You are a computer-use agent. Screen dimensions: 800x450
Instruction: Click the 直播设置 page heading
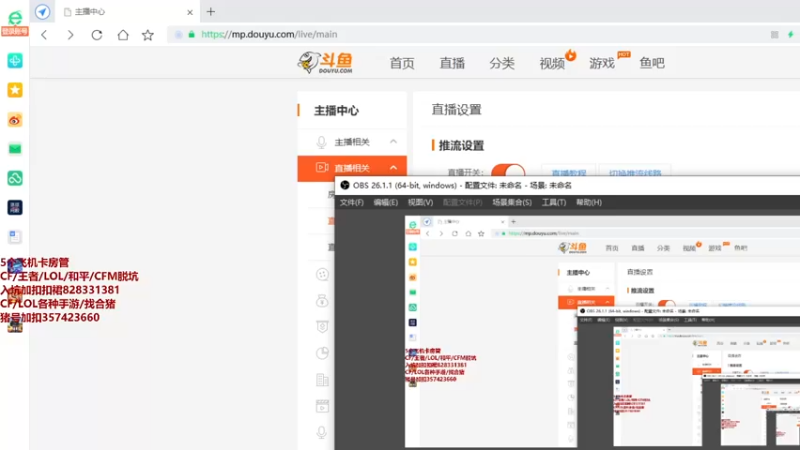click(x=457, y=110)
